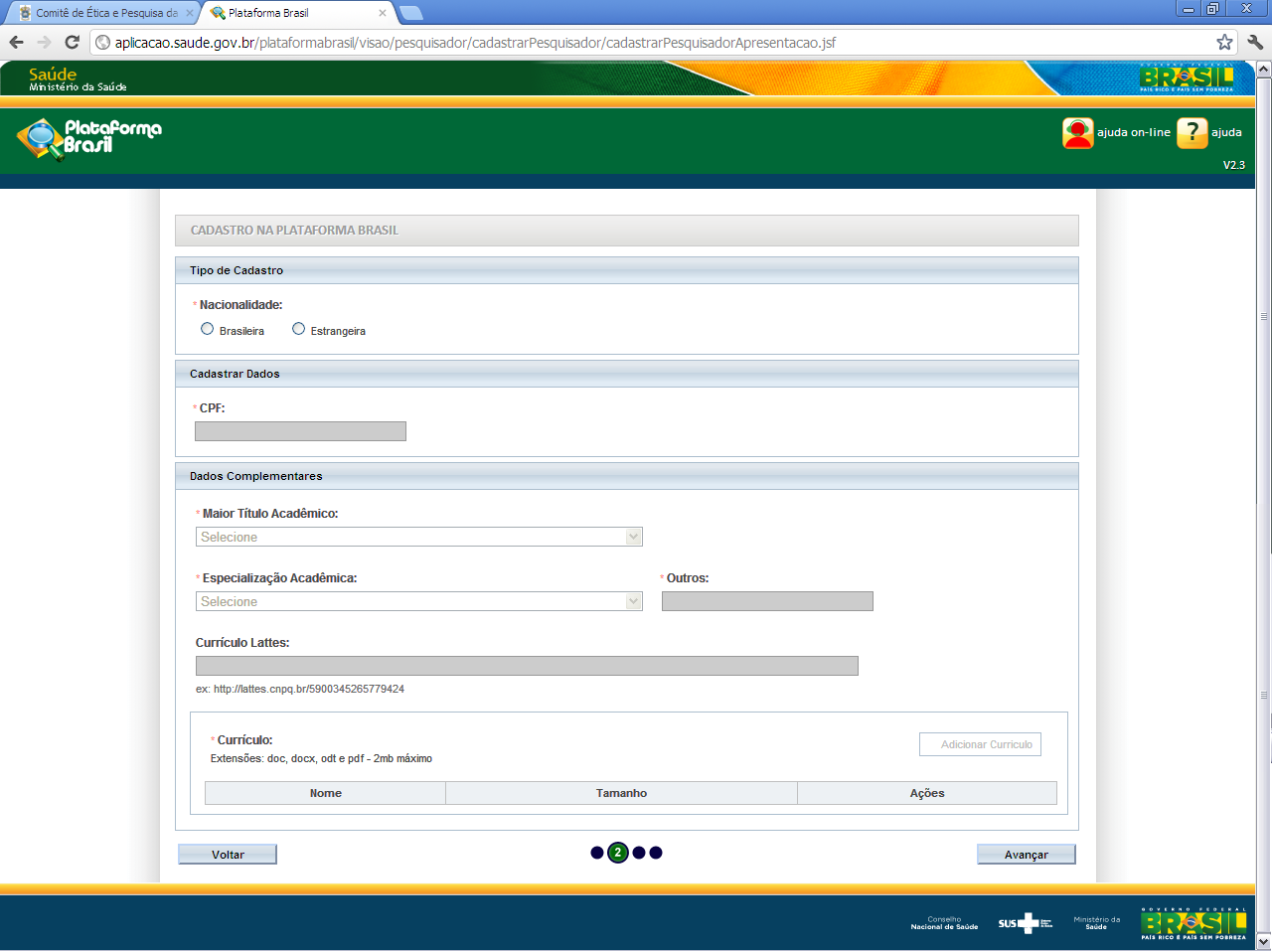Screen dimensions: 1272x952
Task: Click the step 2 progress indicator
Action: point(618,853)
